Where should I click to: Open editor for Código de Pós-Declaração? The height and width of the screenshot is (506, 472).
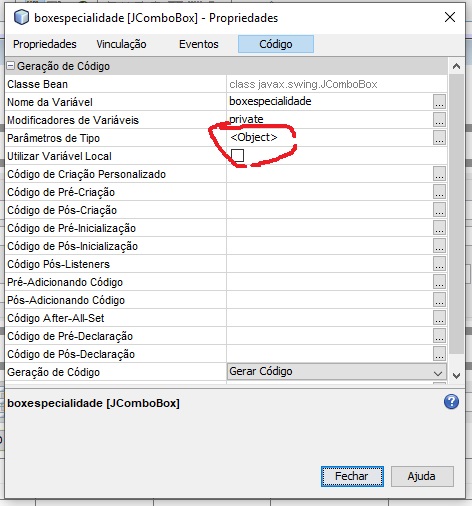(x=439, y=354)
